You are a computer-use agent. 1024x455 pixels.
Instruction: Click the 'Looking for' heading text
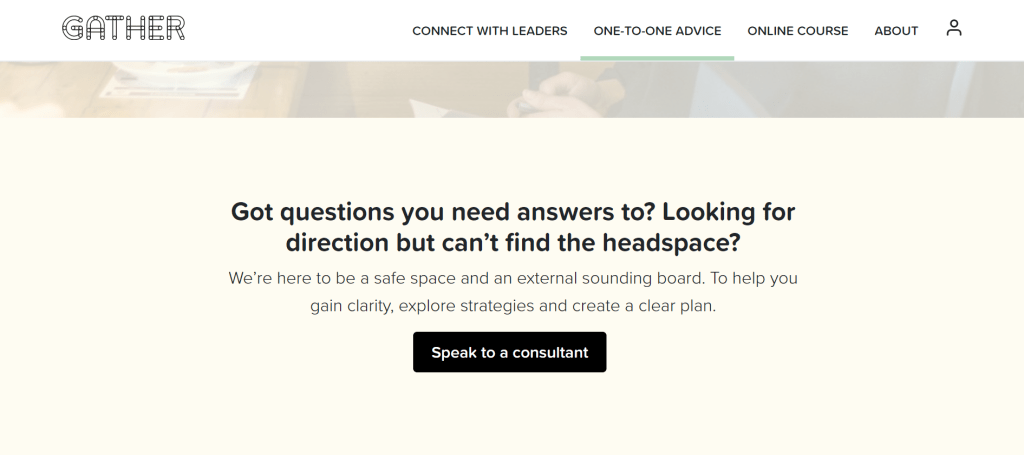click(729, 212)
